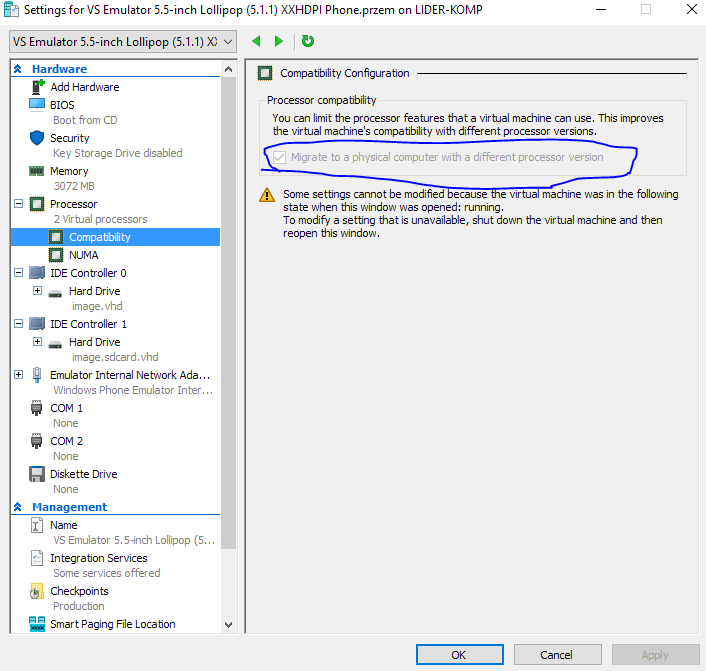This screenshot has width=706, height=671.
Task: Click the tree scrollbar up arrow
Action: pos(228,69)
